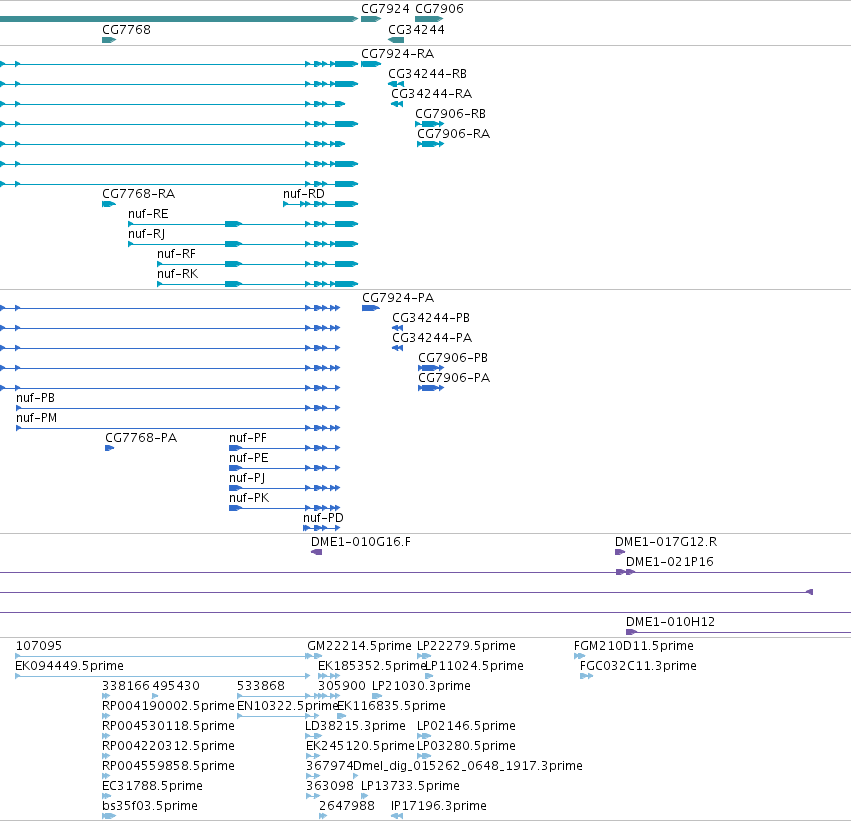
Task: Open the nuf-RJ transcript label
Action: pyautogui.click(x=147, y=234)
